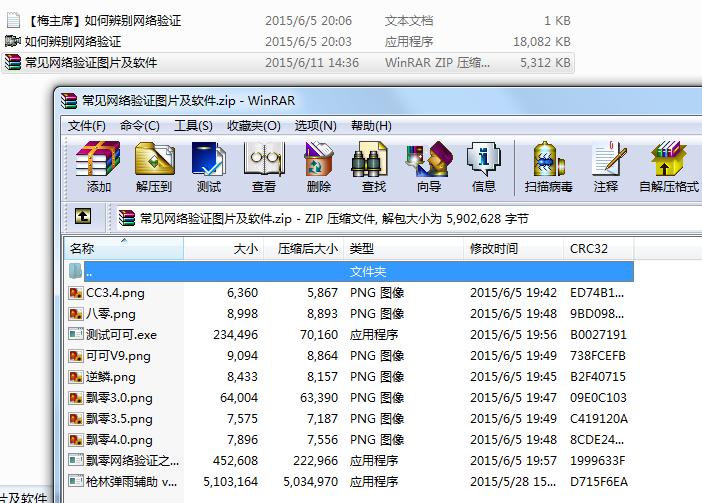
Task: Show archive 信息 (Info)
Action: 484,167
